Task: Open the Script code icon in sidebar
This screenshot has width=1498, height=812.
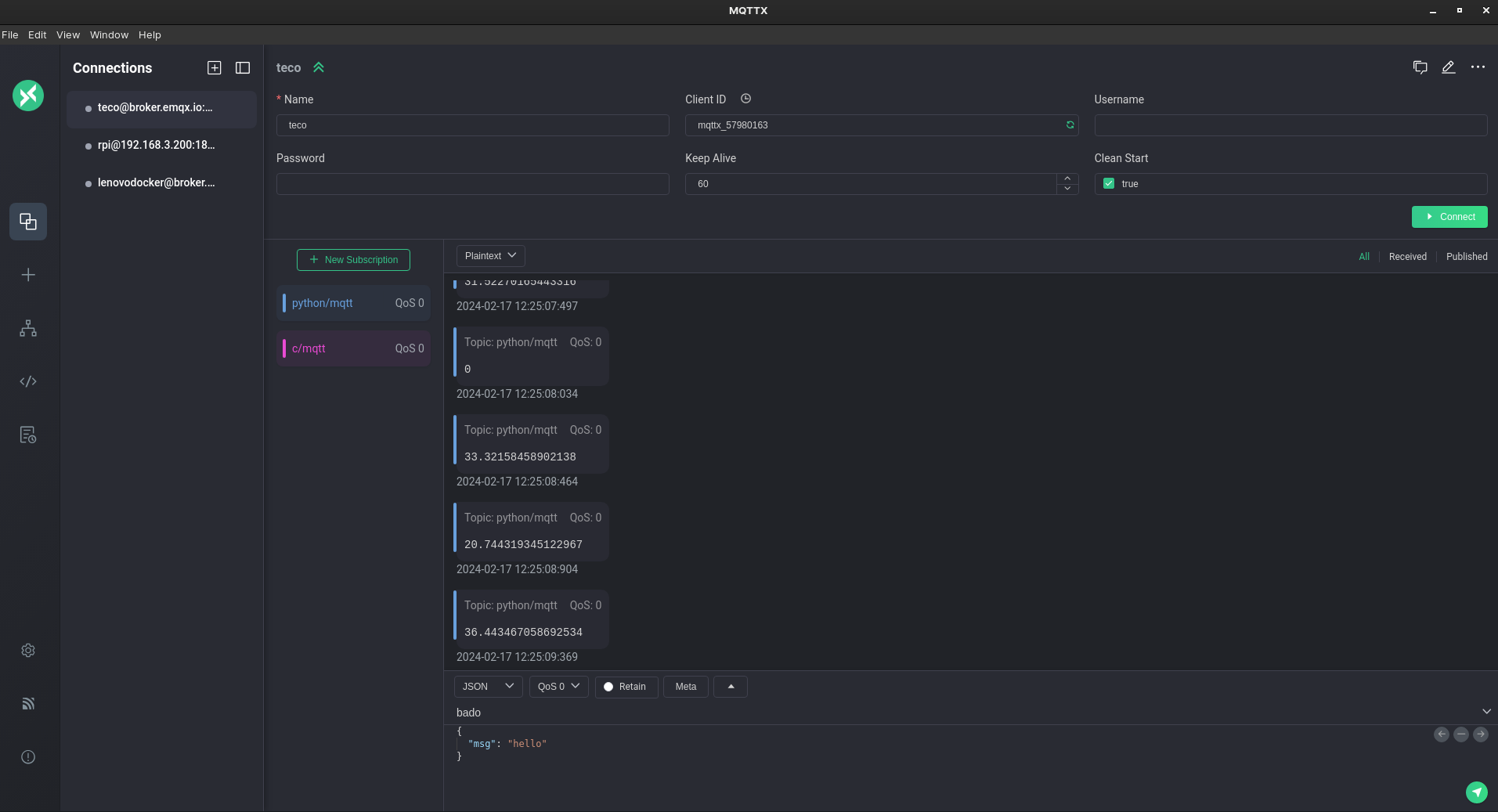Action: [x=28, y=381]
